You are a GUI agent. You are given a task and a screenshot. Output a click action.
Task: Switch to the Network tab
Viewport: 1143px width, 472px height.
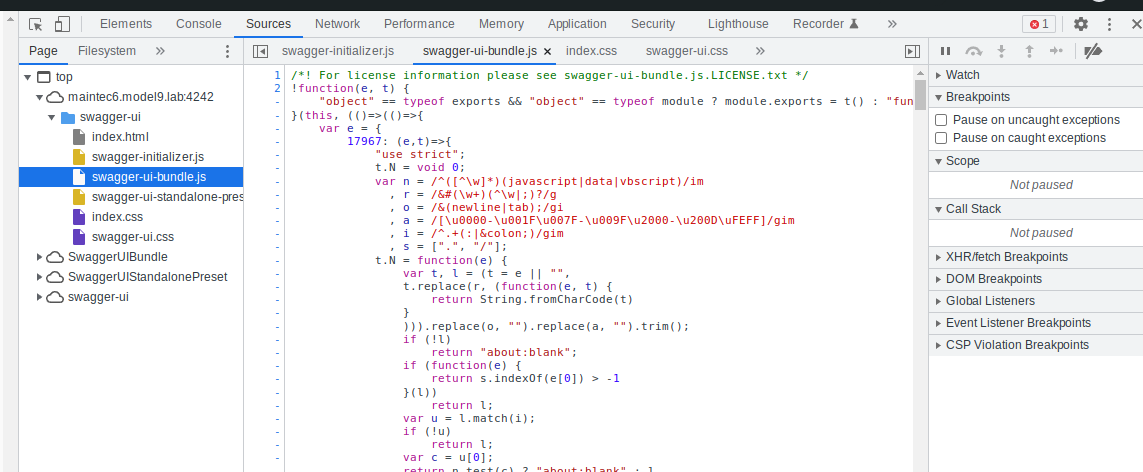click(337, 24)
